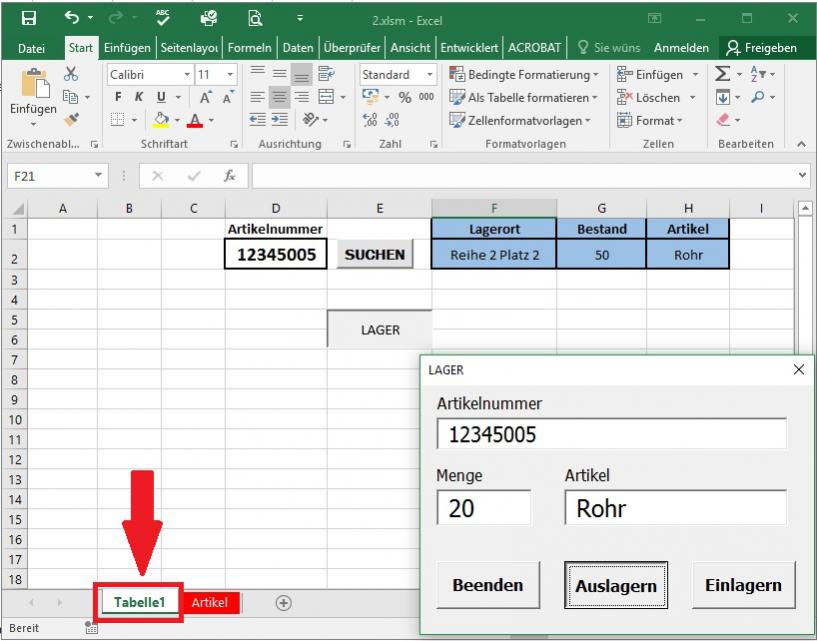
Task: Align text right
Action: coord(302,97)
